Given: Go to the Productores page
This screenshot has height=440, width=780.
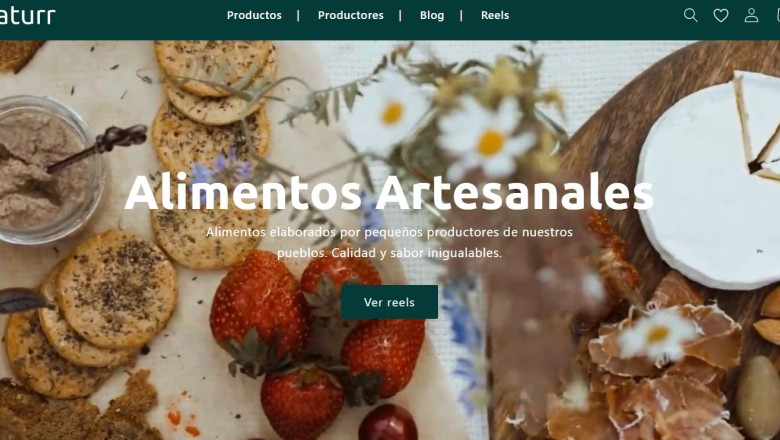Looking at the screenshot, I should tap(351, 15).
